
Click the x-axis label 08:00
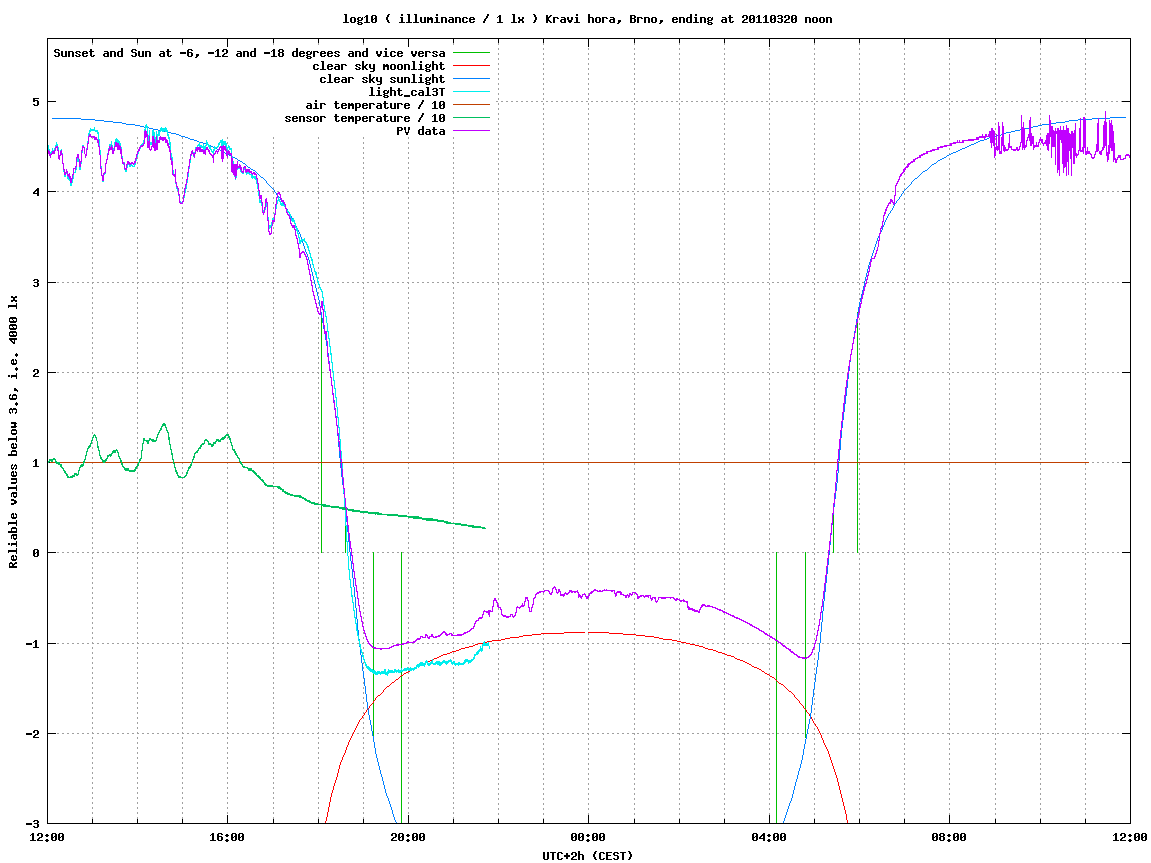point(950,837)
